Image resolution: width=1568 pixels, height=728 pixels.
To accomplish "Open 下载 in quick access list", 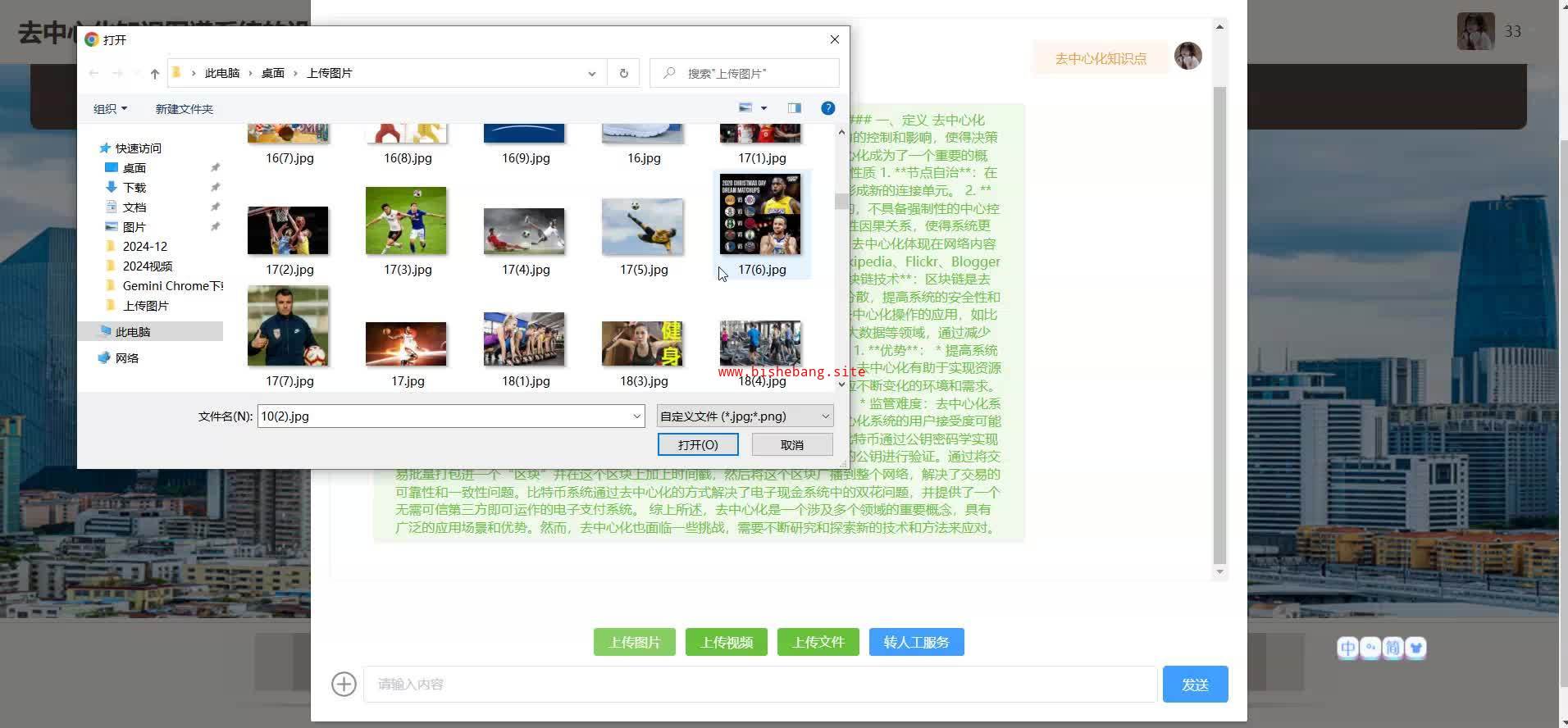I will click(x=134, y=188).
